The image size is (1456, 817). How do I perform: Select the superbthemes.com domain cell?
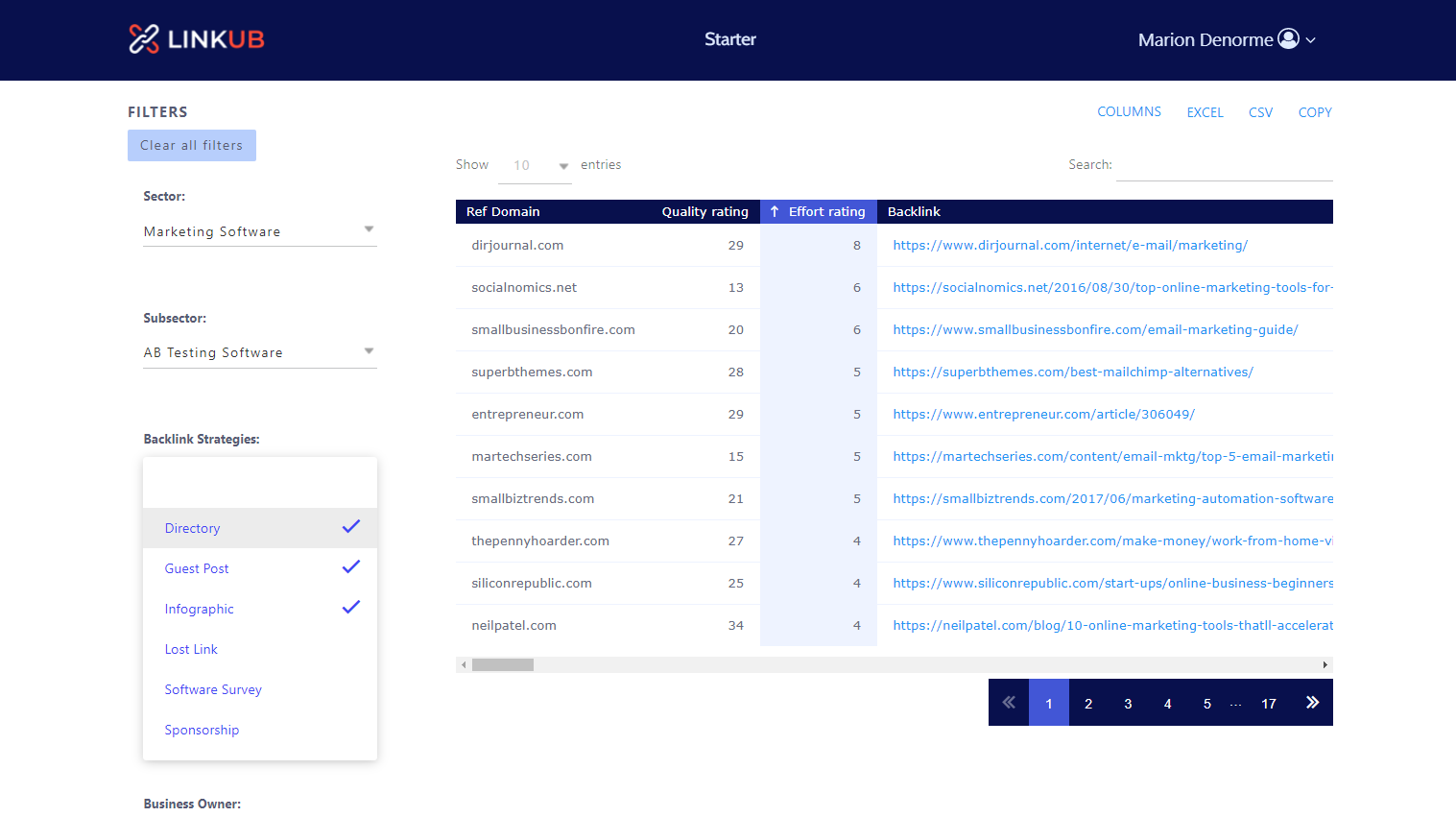(532, 372)
